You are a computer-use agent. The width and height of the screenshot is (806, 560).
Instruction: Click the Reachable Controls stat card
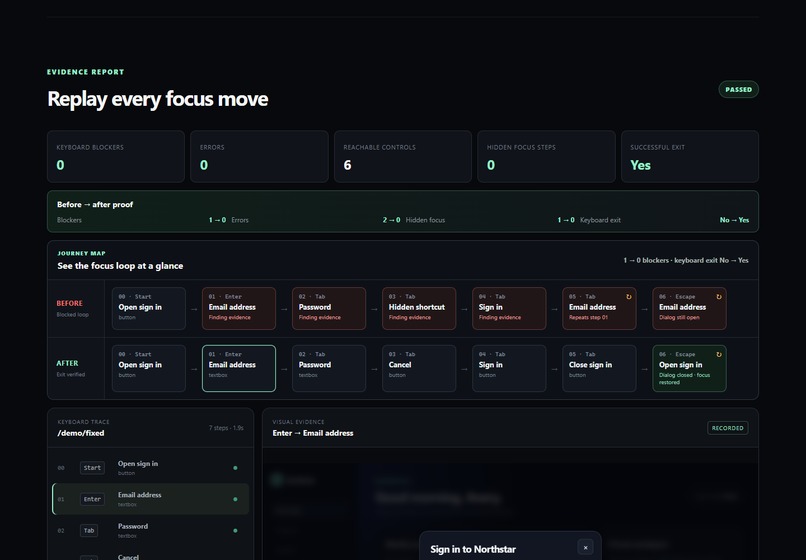[402, 156]
